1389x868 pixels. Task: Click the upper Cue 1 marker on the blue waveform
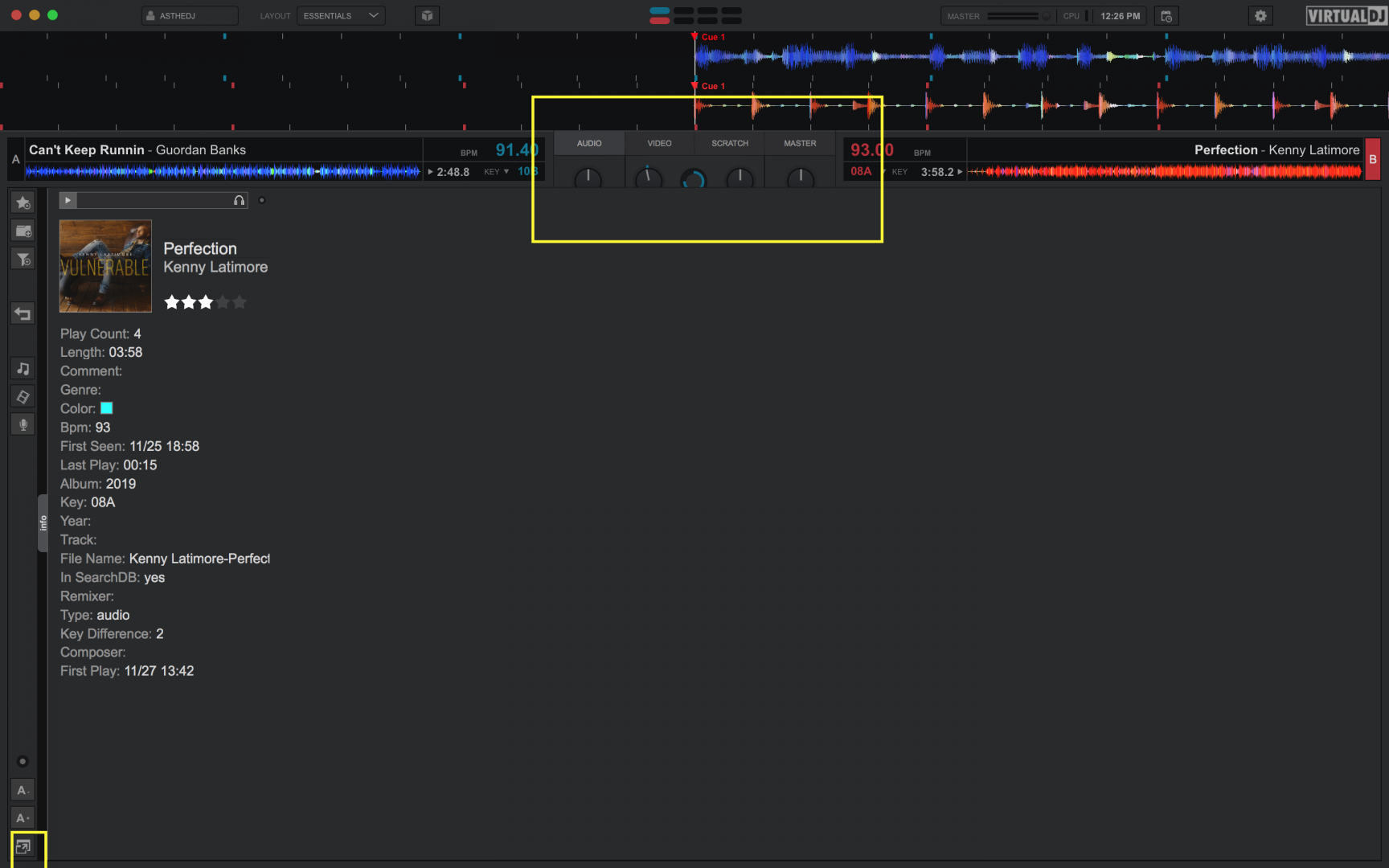[709, 37]
